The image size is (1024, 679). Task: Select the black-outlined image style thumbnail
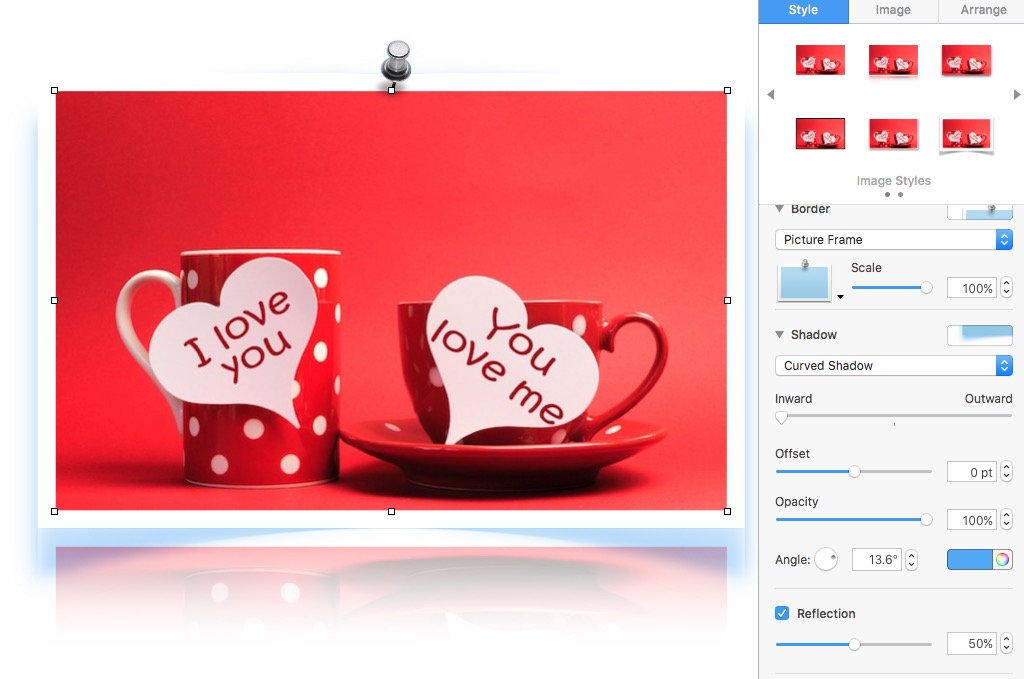(x=820, y=133)
